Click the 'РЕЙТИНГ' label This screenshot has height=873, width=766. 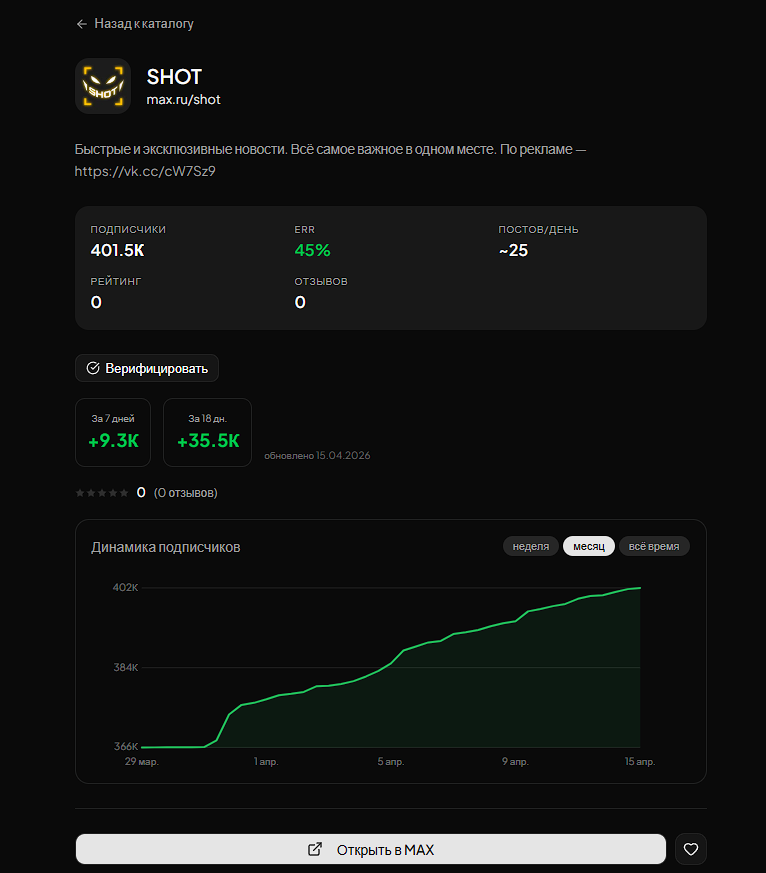(x=116, y=282)
